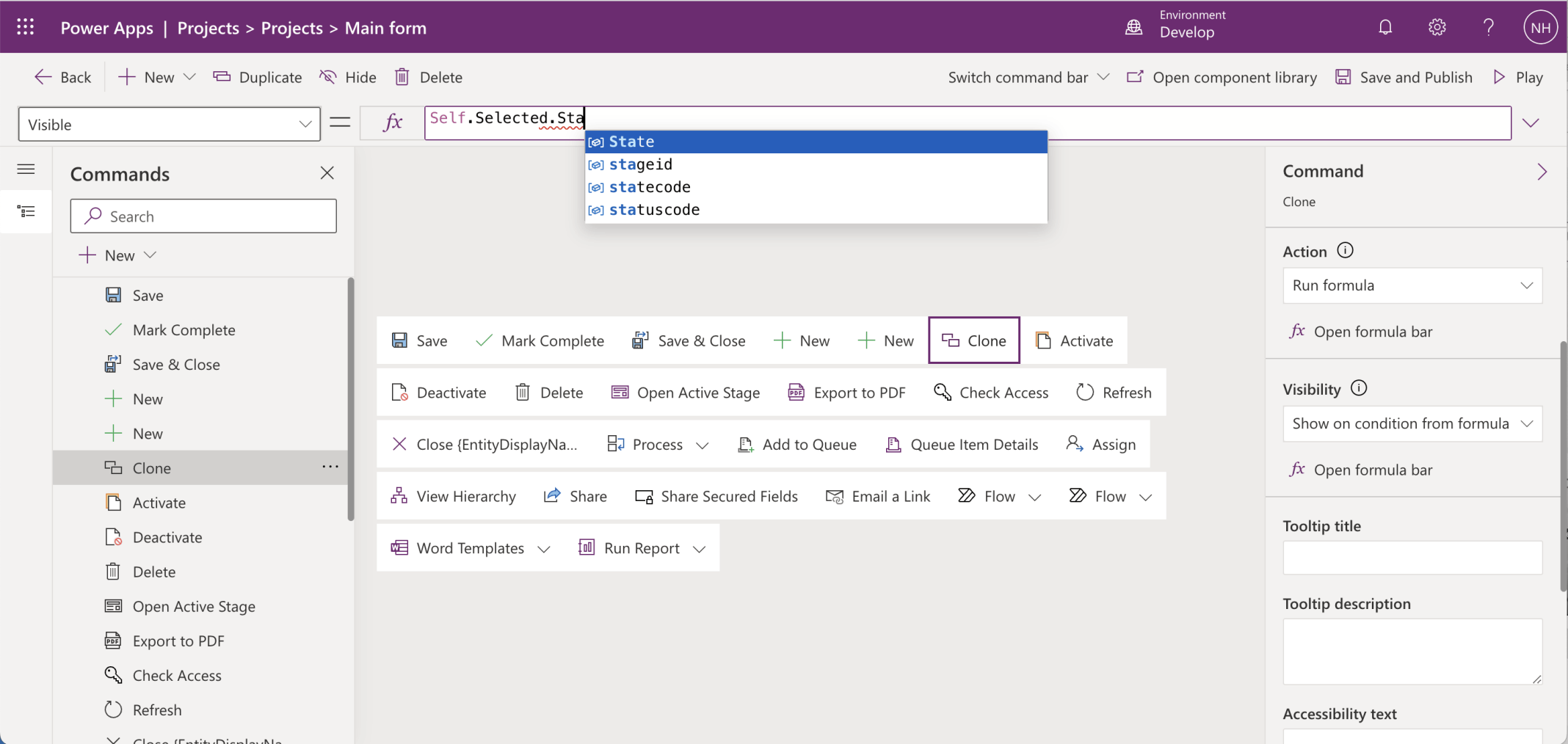Click Save and Publish button
1568x744 pixels.
click(x=1404, y=77)
